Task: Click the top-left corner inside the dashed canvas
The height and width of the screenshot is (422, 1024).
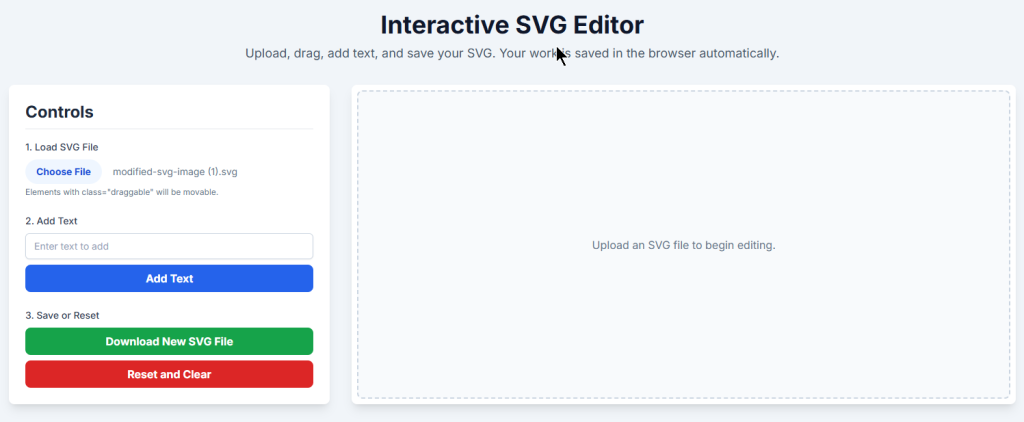Action: point(368,100)
